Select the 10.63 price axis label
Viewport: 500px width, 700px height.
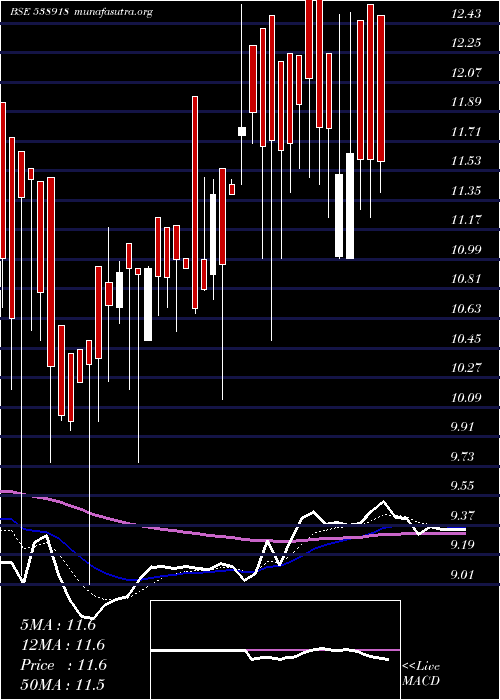tap(466, 309)
